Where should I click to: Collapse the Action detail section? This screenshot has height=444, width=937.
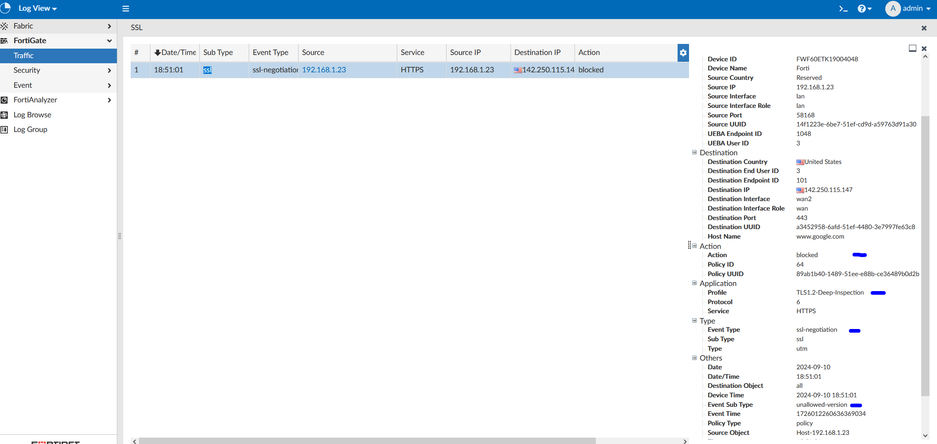[694, 246]
